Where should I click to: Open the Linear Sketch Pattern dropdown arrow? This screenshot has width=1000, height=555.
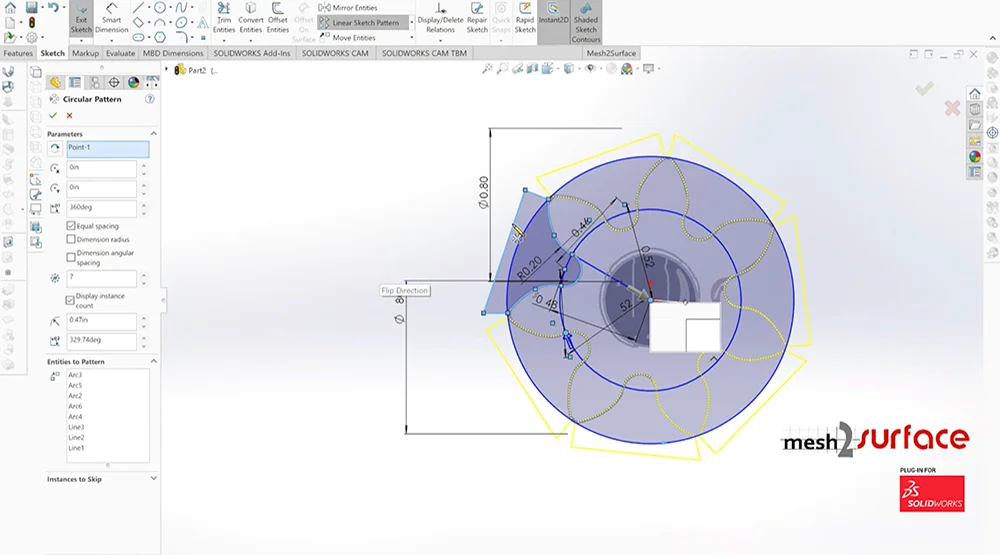[x=411, y=22]
